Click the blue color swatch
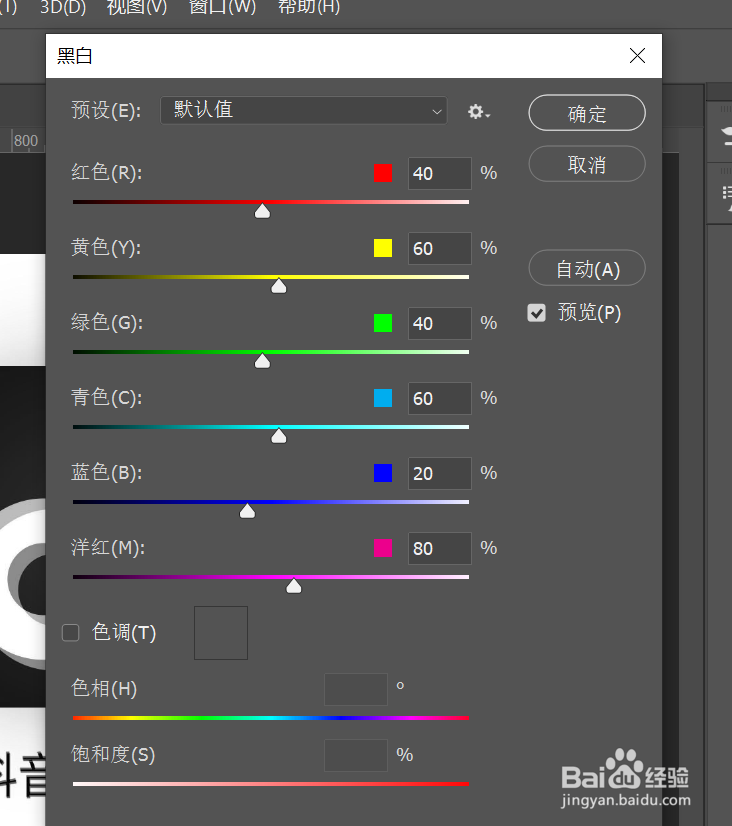This screenshot has width=732, height=826. pos(383,473)
